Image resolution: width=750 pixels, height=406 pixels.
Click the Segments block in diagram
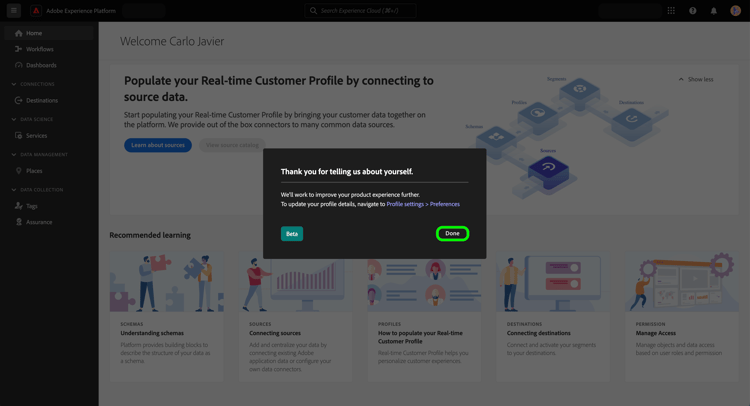tap(579, 92)
